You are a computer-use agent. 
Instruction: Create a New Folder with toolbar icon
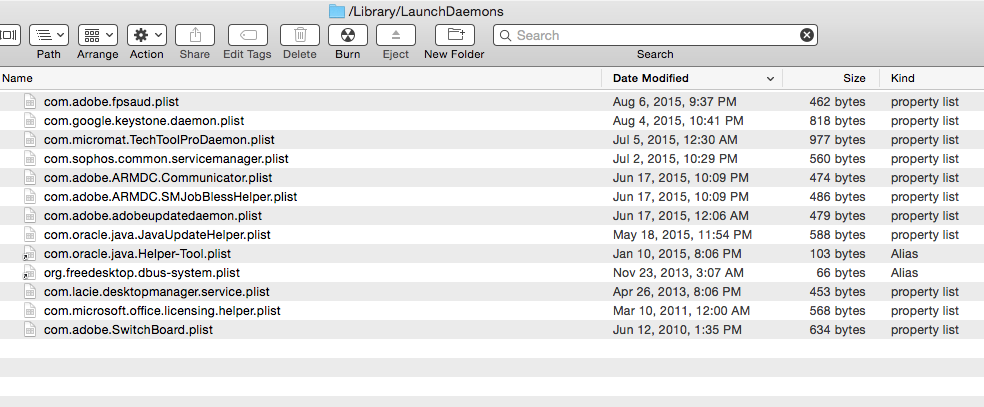(x=454, y=35)
